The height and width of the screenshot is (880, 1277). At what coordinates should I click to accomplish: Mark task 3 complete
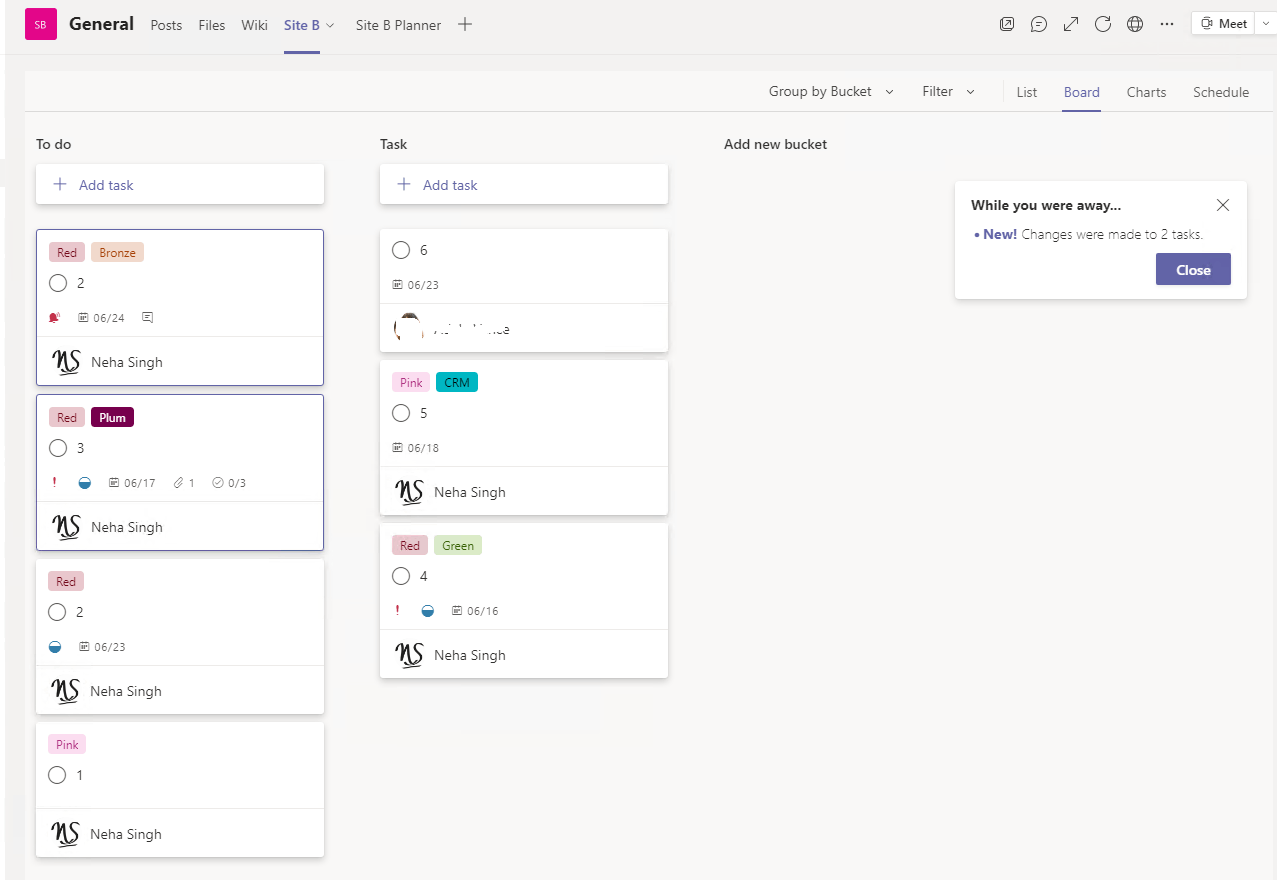pos(58,448)
